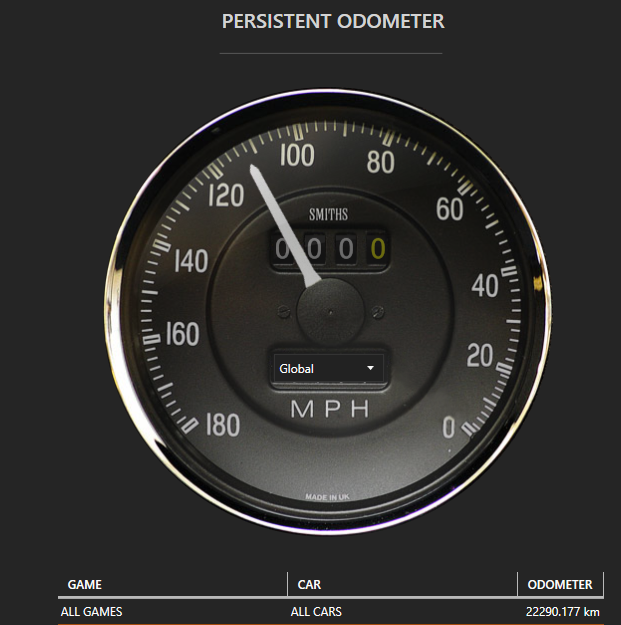Click the MPH label on the gauge
Viewport: 621px width, 625px height.
[x=330, y=409]
